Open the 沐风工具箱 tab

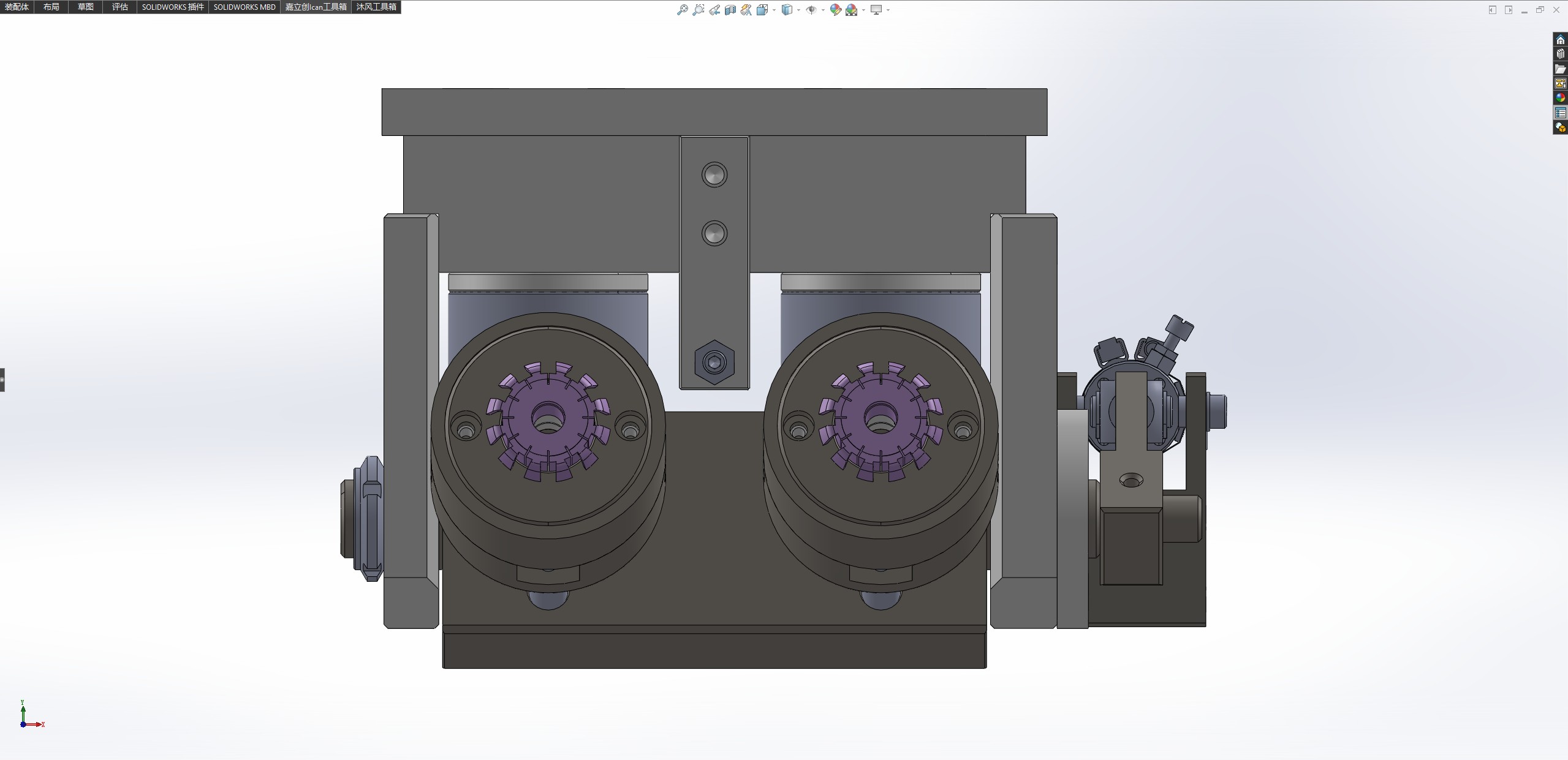click(376, 7)
